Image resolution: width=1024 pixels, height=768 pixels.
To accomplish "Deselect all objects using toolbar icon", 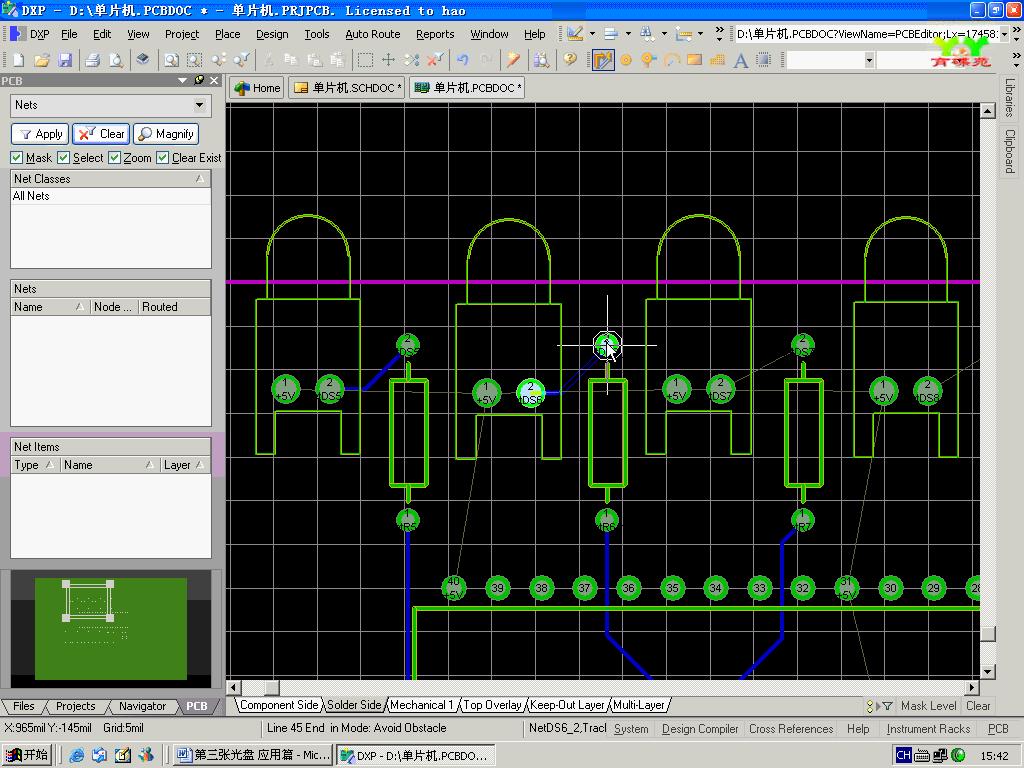I will (x=411, y=60).
